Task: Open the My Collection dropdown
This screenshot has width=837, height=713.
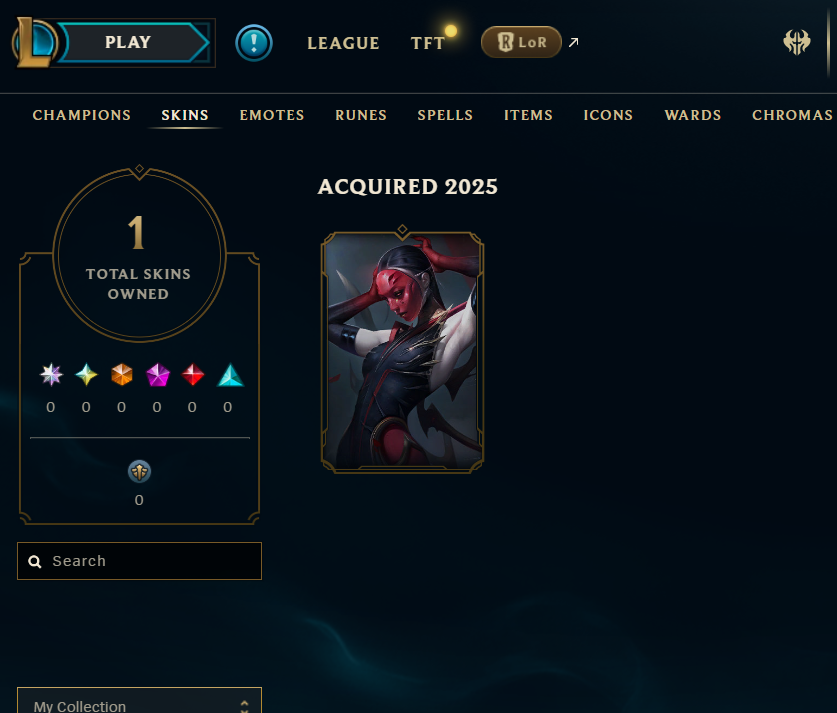Action: [x=139, y=701]
